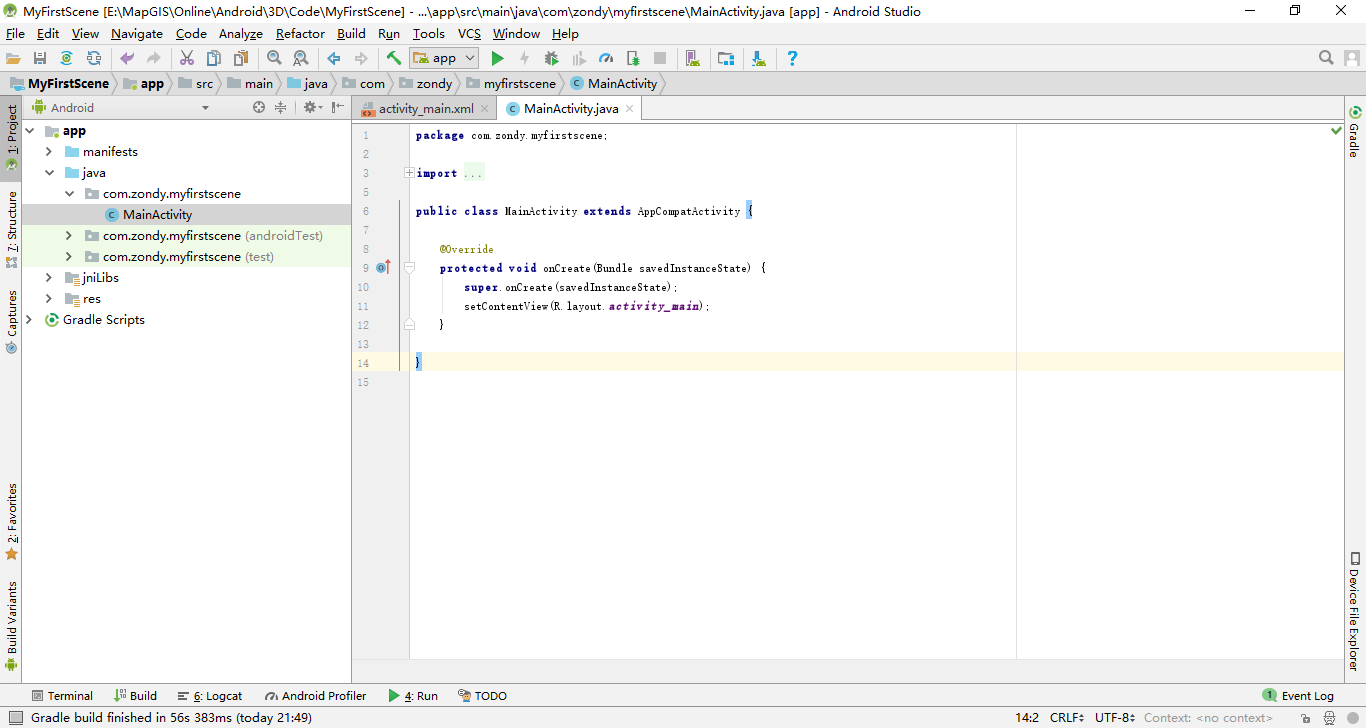Image resolution: width=1366 pixels, height=728 pixels.
Task: Open the Project Structure icon
Action: 726,59
